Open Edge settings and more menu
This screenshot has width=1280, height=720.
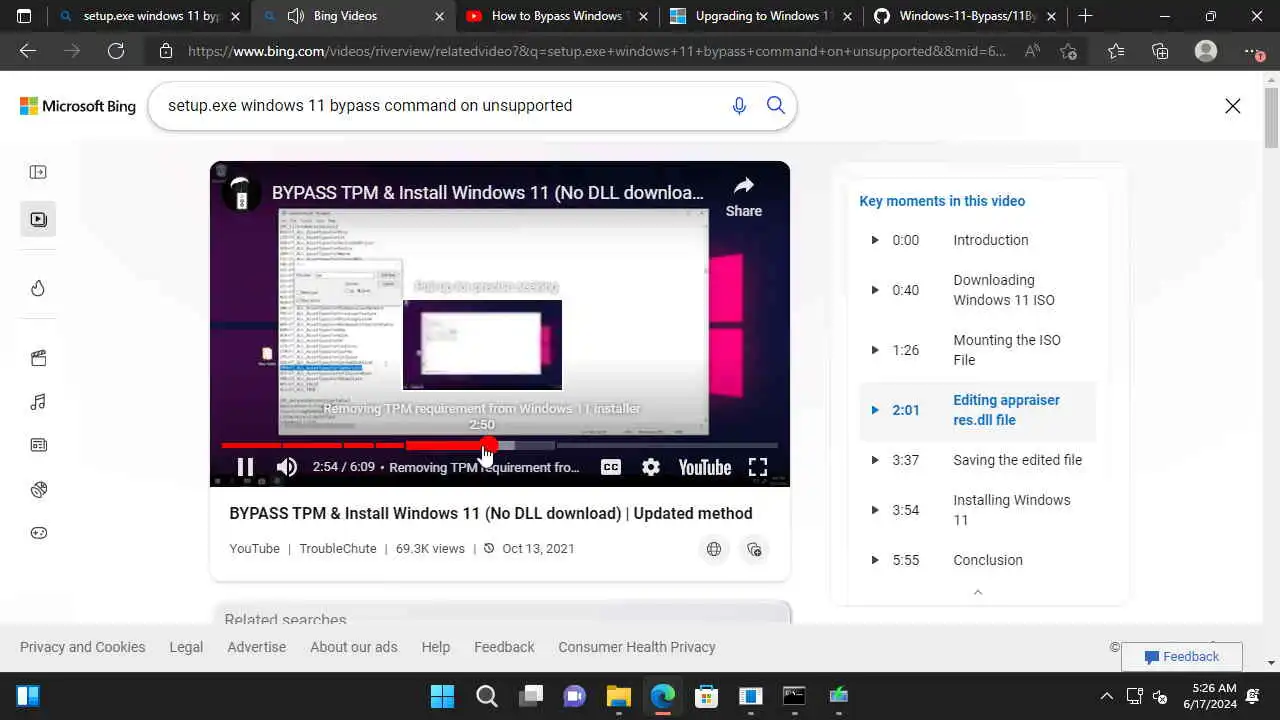(1253, 52)
